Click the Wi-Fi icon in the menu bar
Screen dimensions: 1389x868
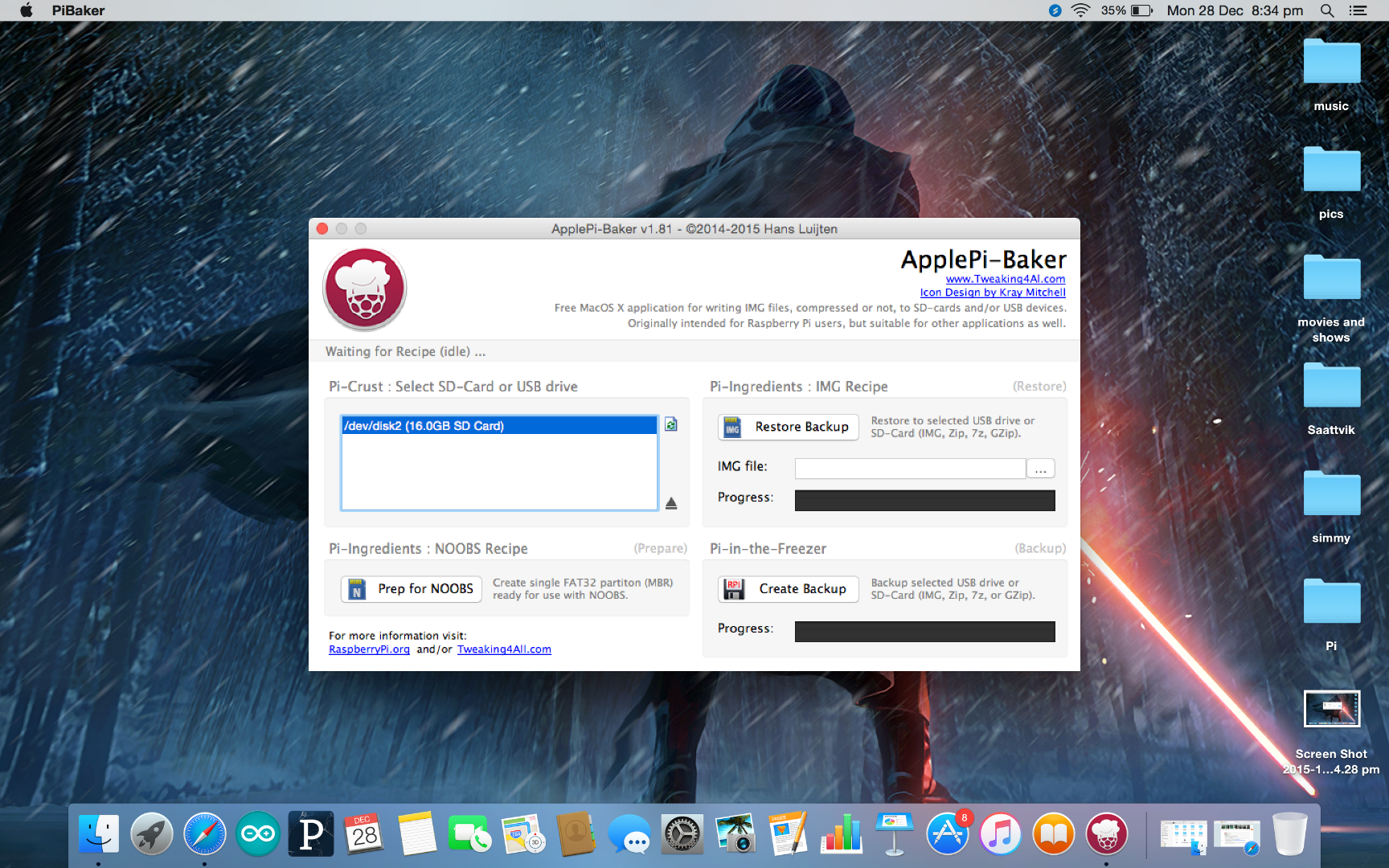point(1080,10)
